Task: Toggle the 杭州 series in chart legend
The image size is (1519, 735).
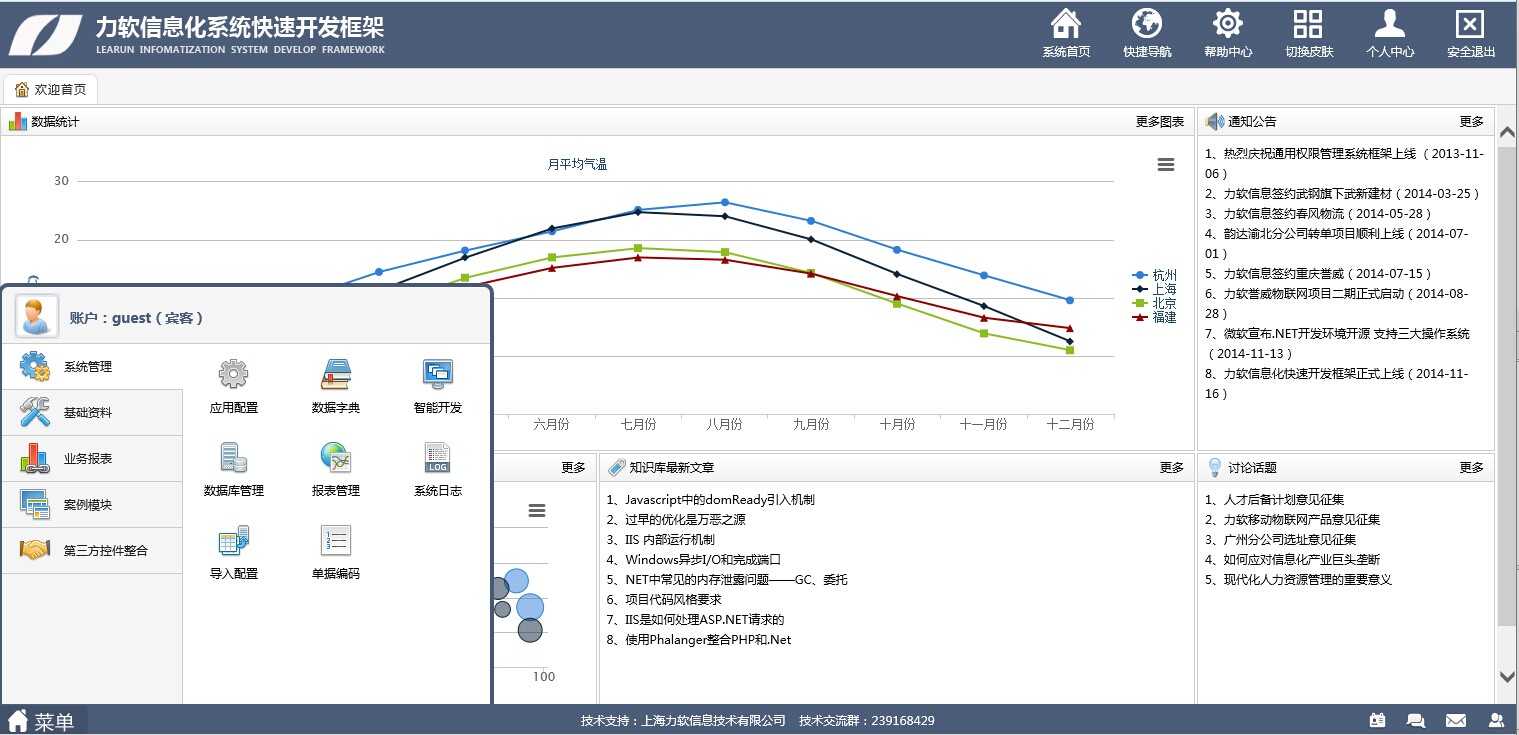Action: pyautogui.click(x=1154, y=275)
